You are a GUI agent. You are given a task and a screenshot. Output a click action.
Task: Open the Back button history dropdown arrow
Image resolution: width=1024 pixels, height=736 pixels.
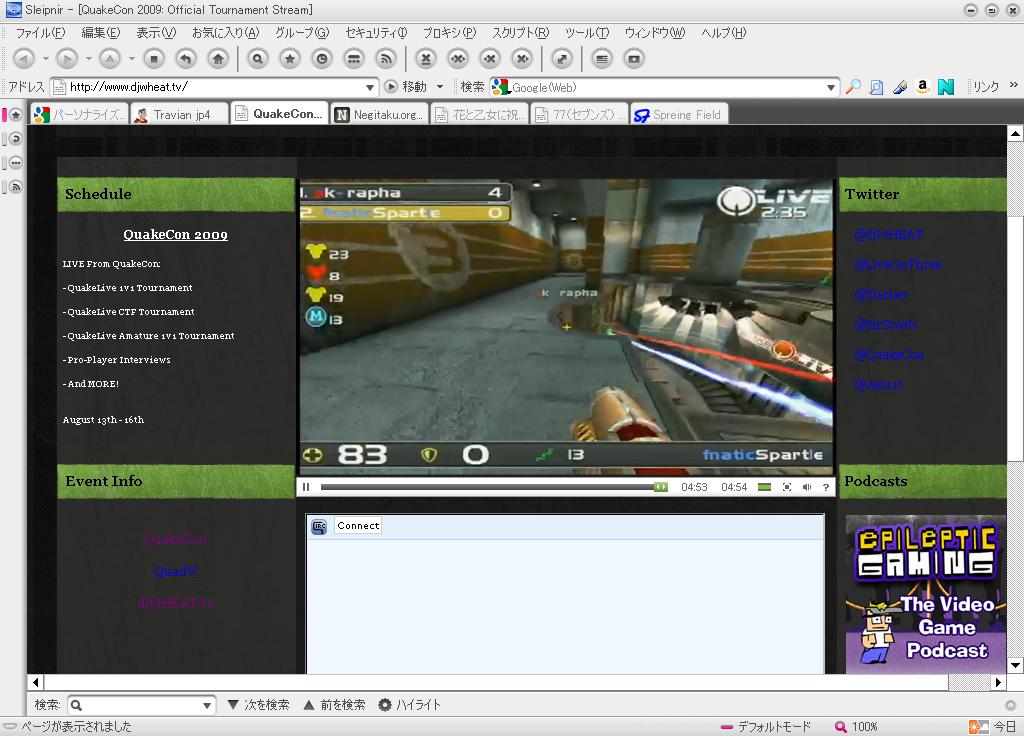[x=46, y=59]
